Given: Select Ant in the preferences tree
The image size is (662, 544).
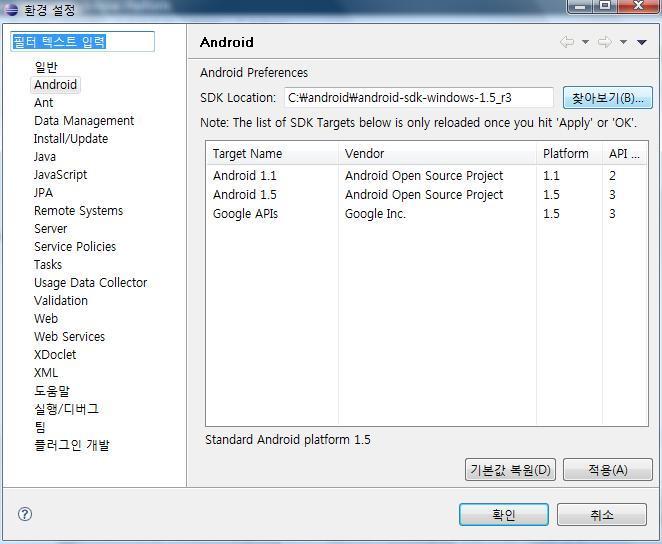Looking at the screenshot, I should point(43,103).
